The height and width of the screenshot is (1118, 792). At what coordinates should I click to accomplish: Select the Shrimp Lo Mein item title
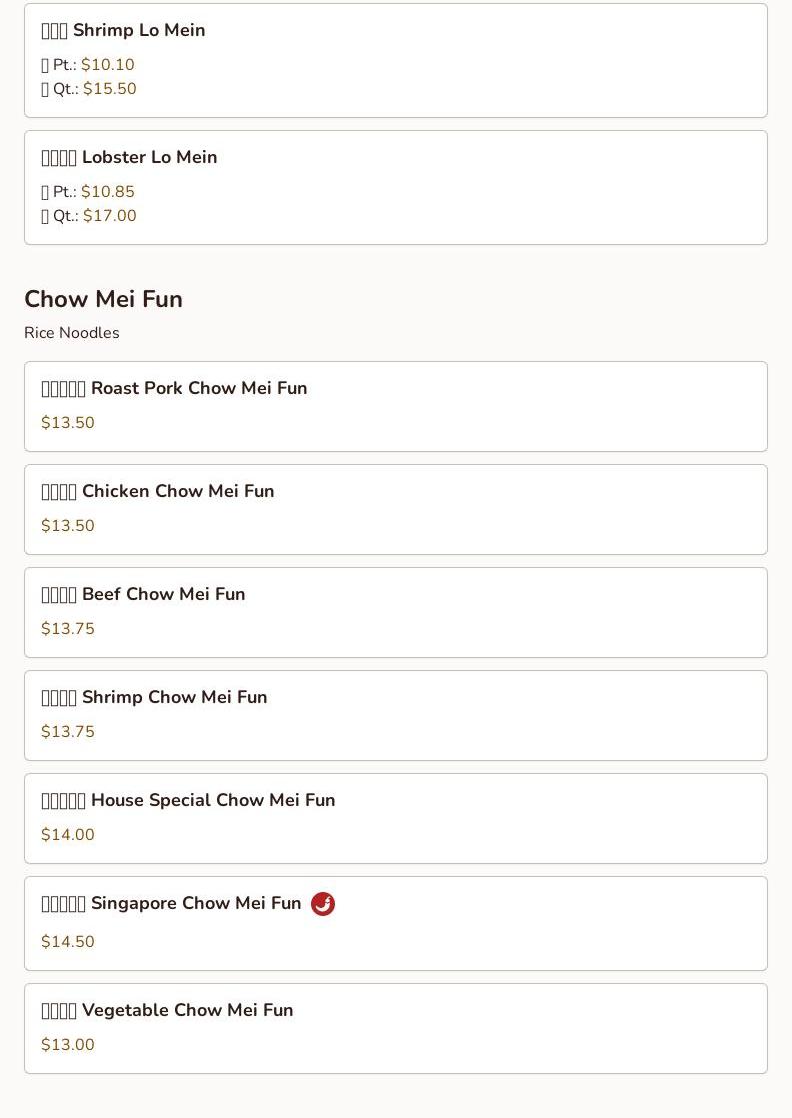[123, 31]
